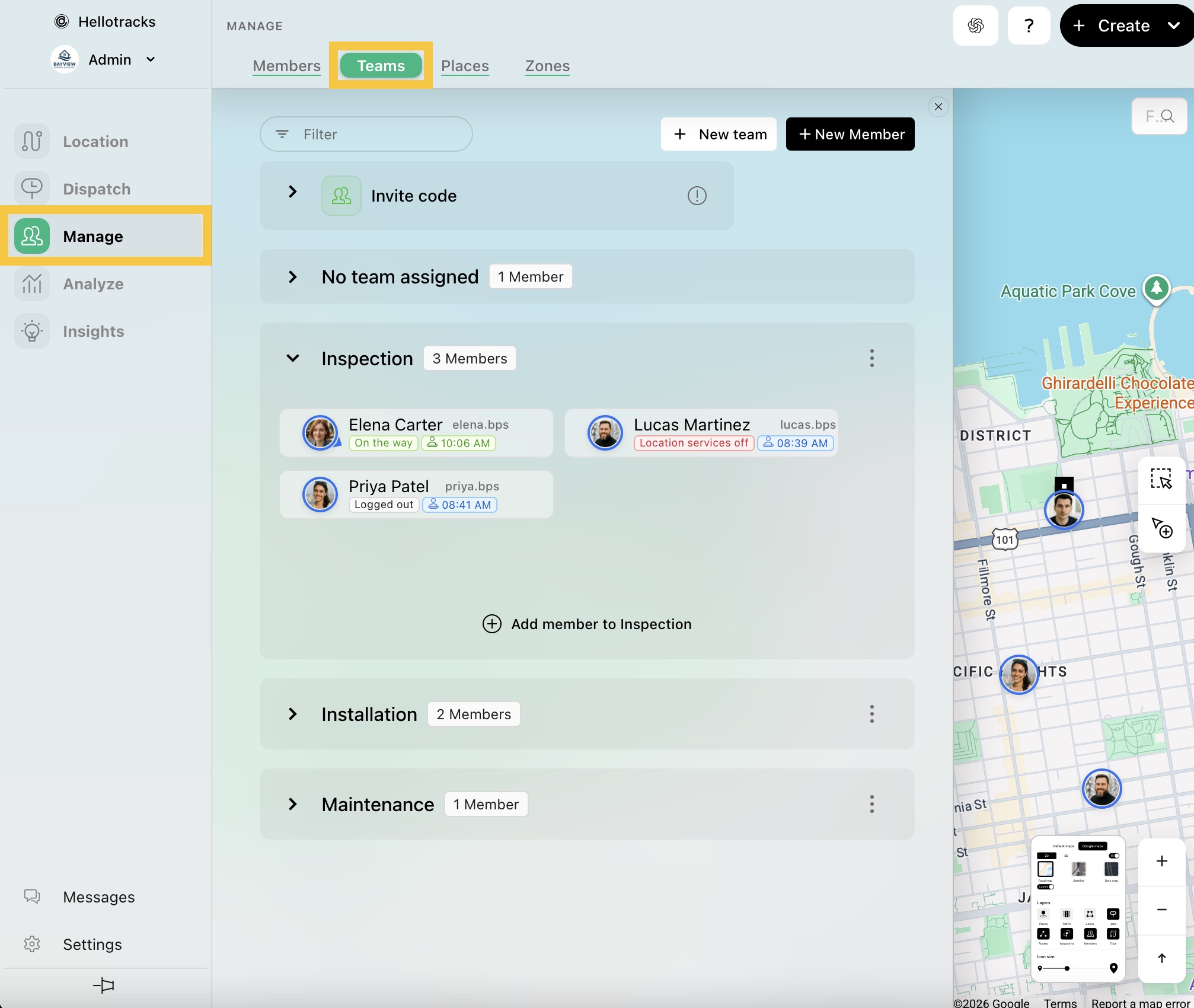Viewport: 1194px width, 1008px height.
Task: Click Add member to Inspection
Action: 587,624
